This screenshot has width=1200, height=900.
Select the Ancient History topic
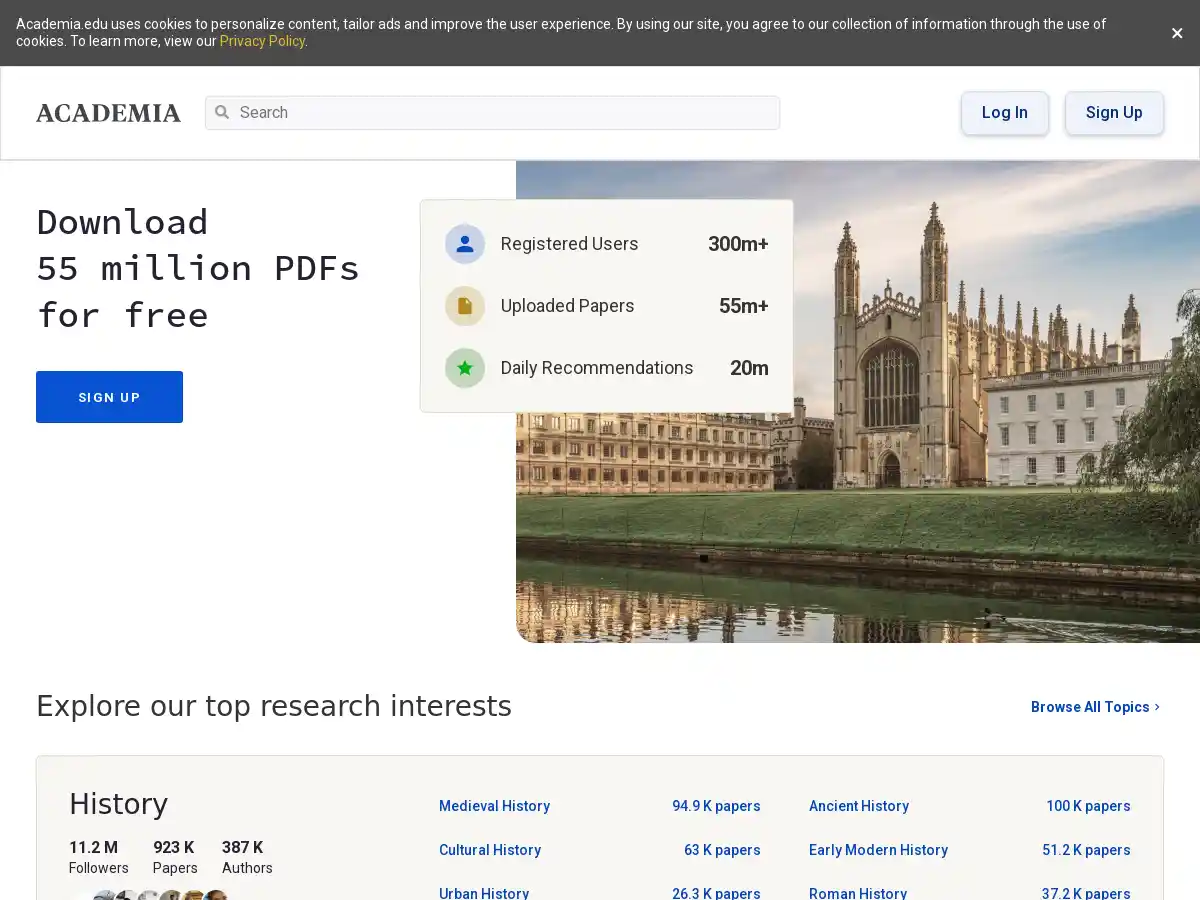[x=858, y=806]
